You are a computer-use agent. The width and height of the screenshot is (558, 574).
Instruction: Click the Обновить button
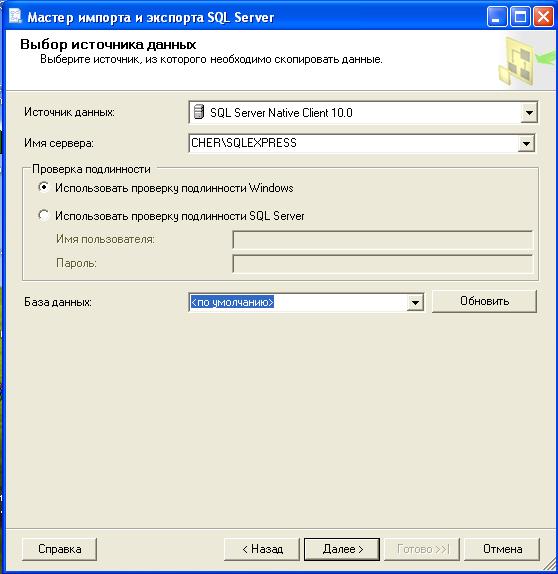click(x=484, y=301)
